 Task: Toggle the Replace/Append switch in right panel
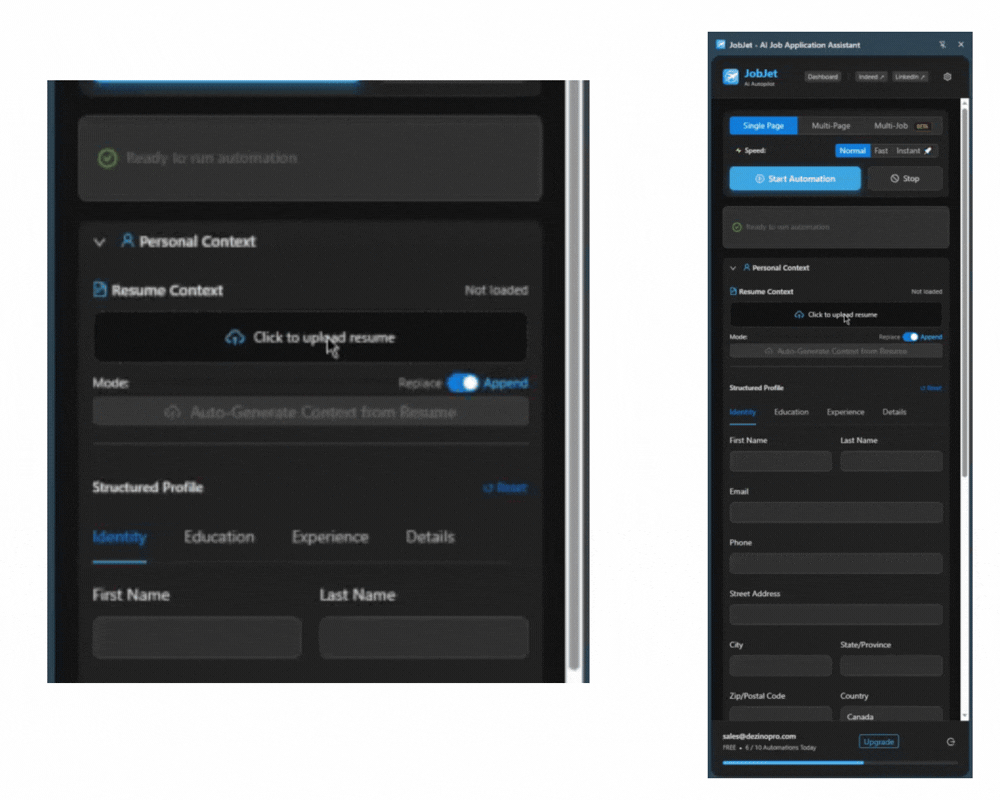pos(910,337)
